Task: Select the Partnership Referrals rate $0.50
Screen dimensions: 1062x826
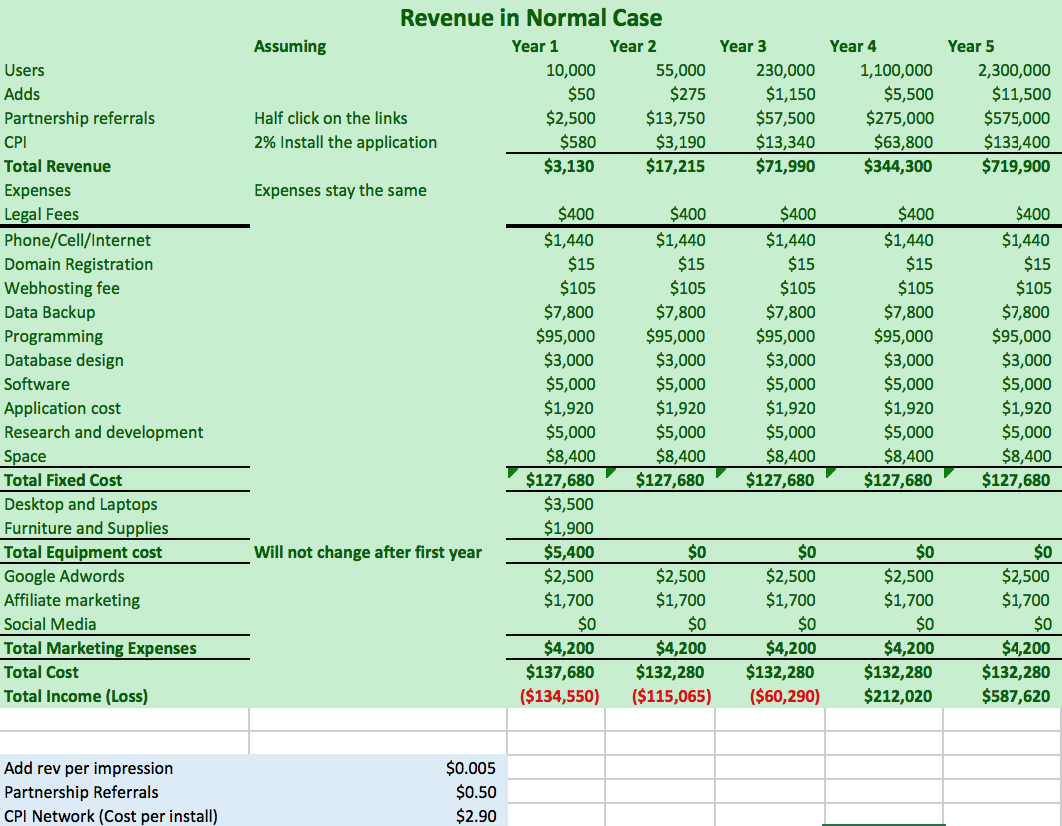Action: click(x=475, y=792)
